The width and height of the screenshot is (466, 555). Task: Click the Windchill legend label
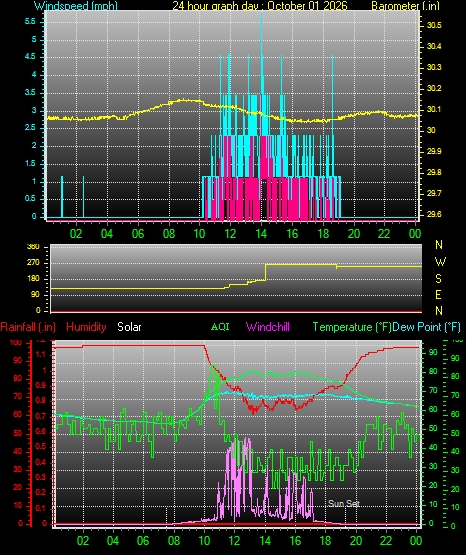click(268, 327)
